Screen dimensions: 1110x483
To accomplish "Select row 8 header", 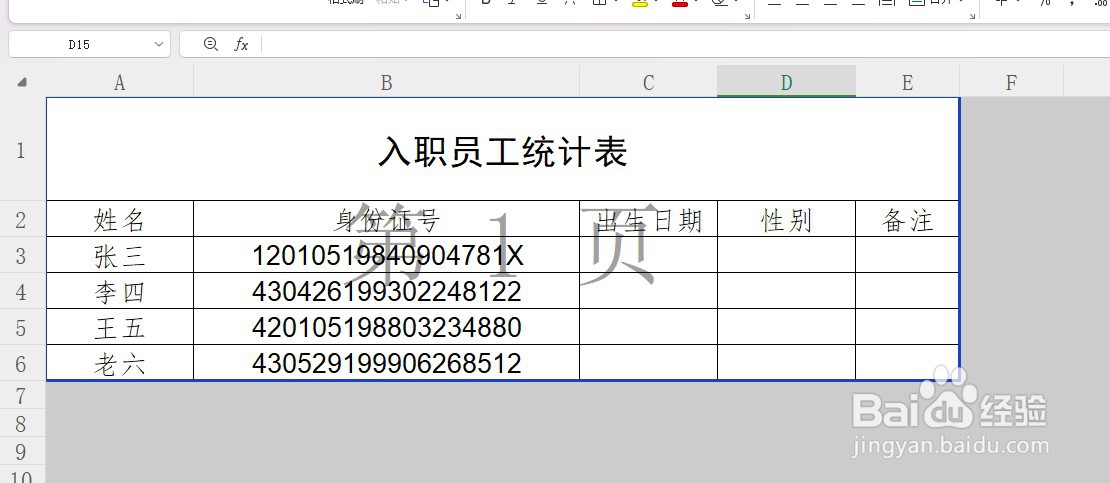I will [21, 424].
